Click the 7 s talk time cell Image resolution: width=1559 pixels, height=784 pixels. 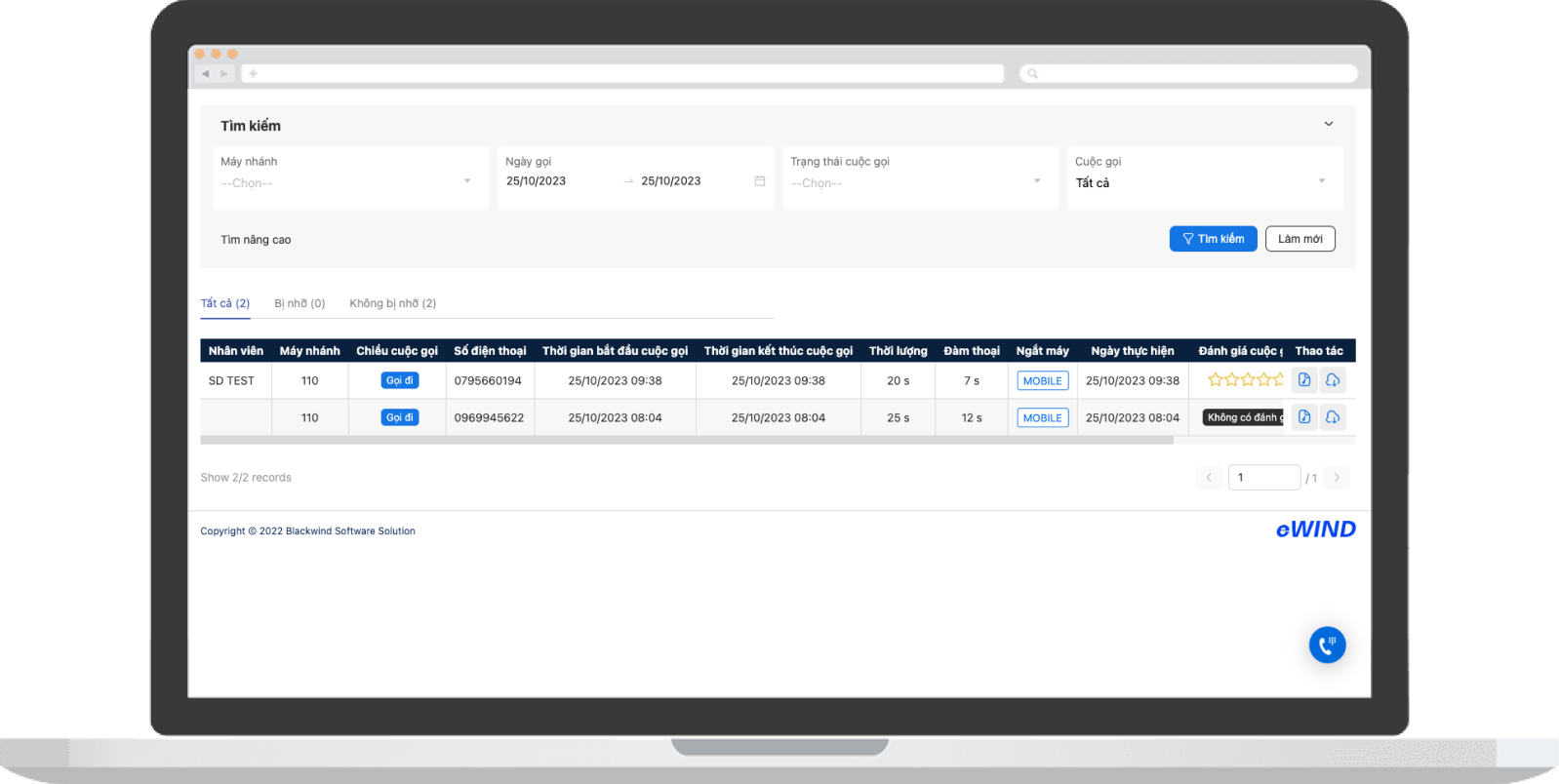click(972, 381)
